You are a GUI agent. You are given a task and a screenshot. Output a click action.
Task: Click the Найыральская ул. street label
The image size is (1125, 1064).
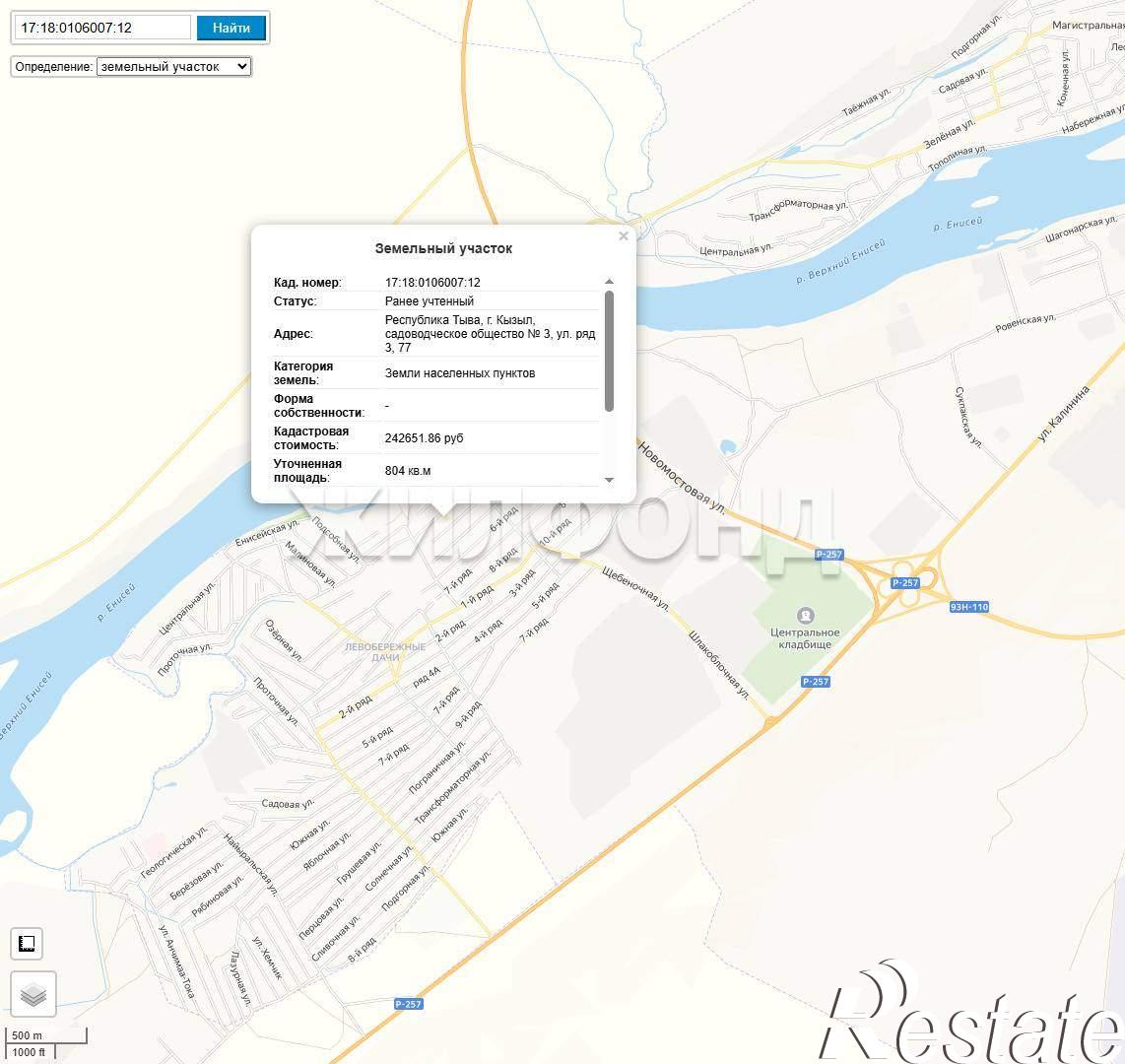point(250,864)
